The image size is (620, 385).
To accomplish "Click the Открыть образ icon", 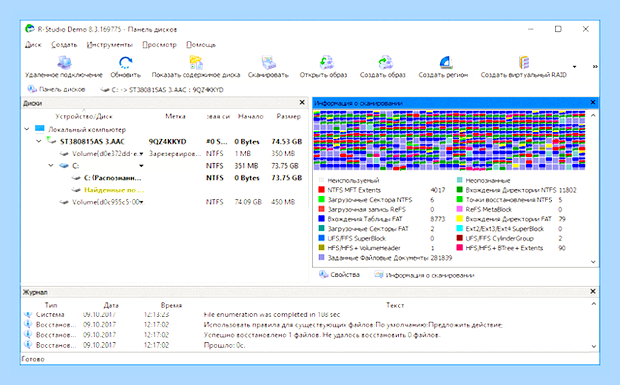I will click(x=327, y=62).
